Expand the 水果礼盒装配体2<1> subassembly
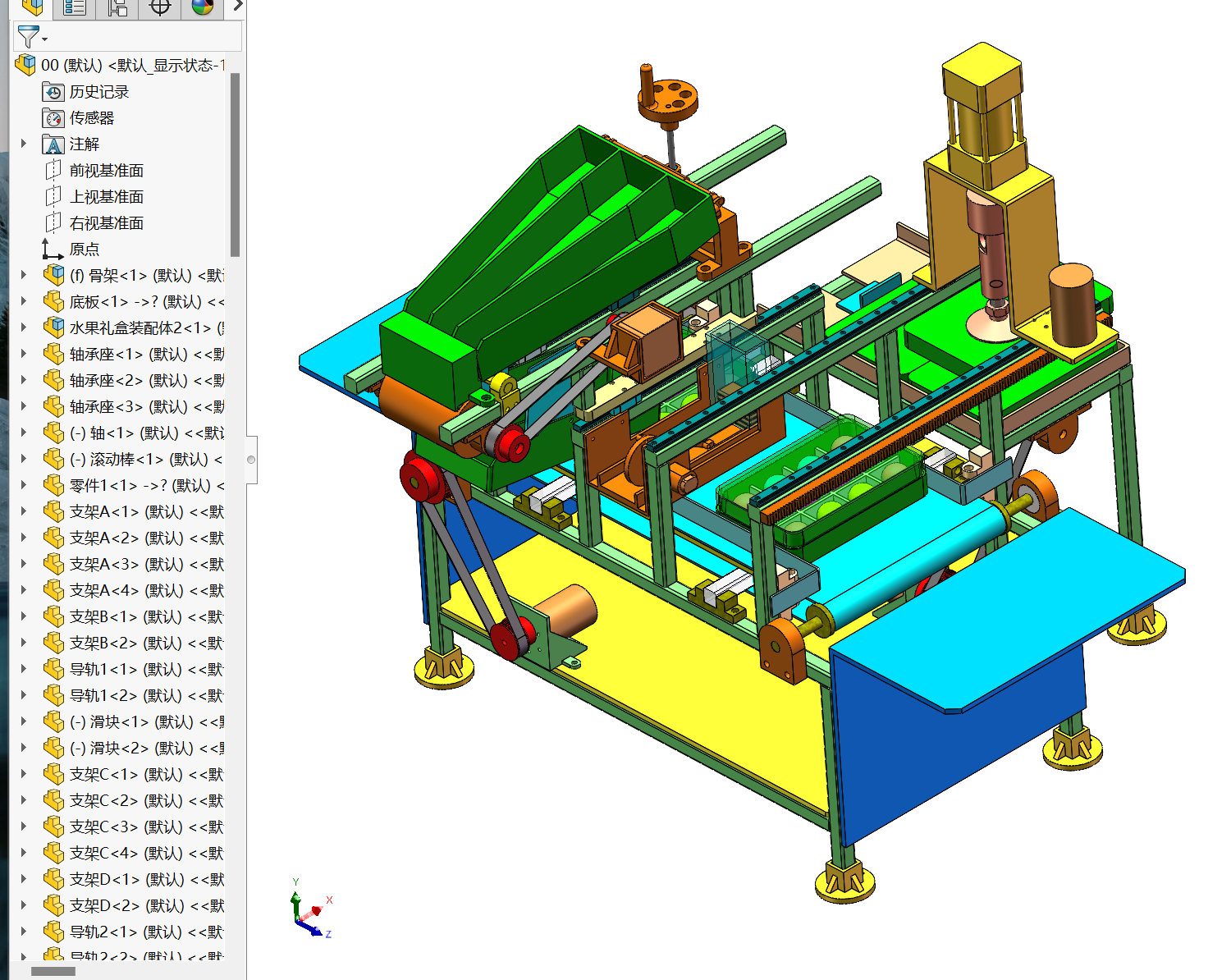Screen dimensions: 1231x980 point(22,327)
